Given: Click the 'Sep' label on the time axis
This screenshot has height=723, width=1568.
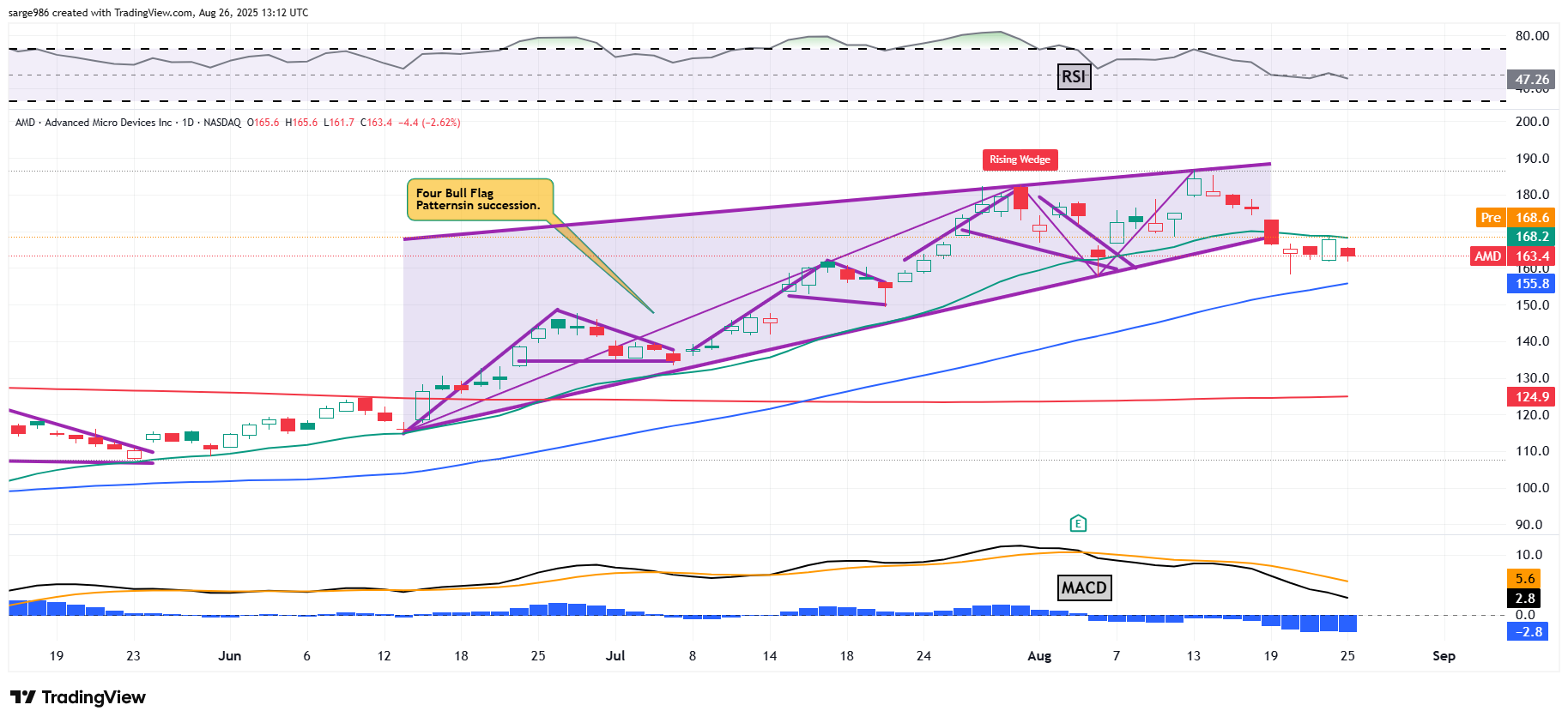Looking at the screenshot, I should (1444, 656).
